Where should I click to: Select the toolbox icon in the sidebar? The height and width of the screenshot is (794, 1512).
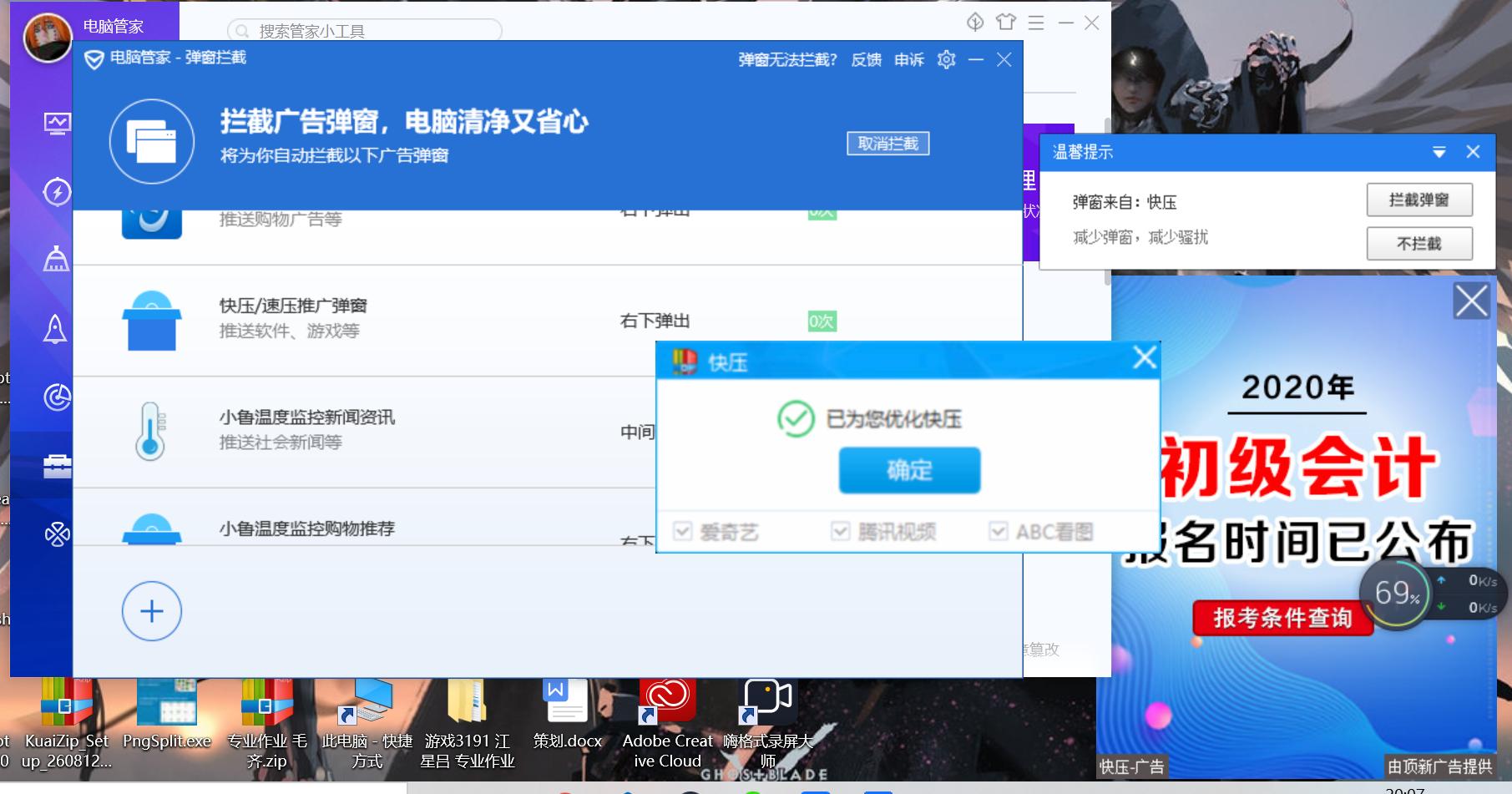(56, 465)
